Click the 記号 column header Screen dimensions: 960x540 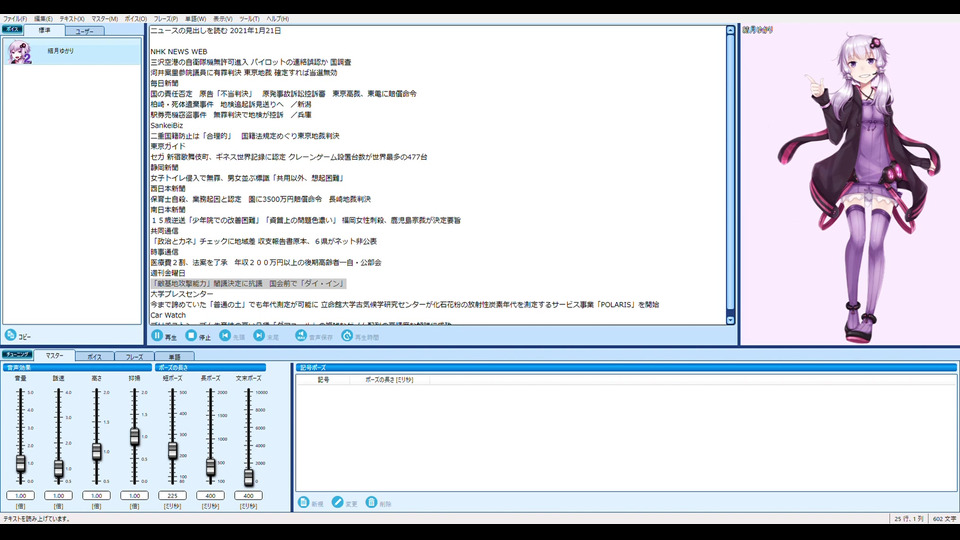323,380
